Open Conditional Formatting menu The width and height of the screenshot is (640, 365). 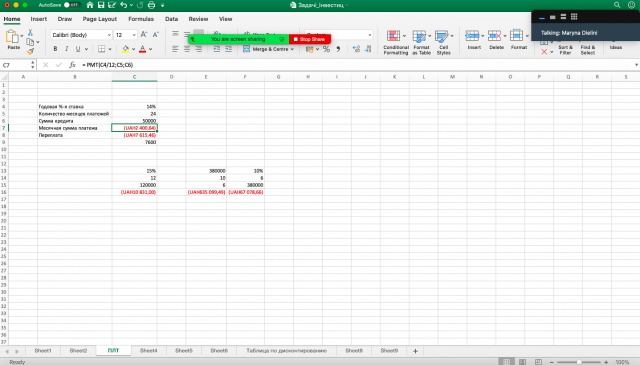pos(393,36)
